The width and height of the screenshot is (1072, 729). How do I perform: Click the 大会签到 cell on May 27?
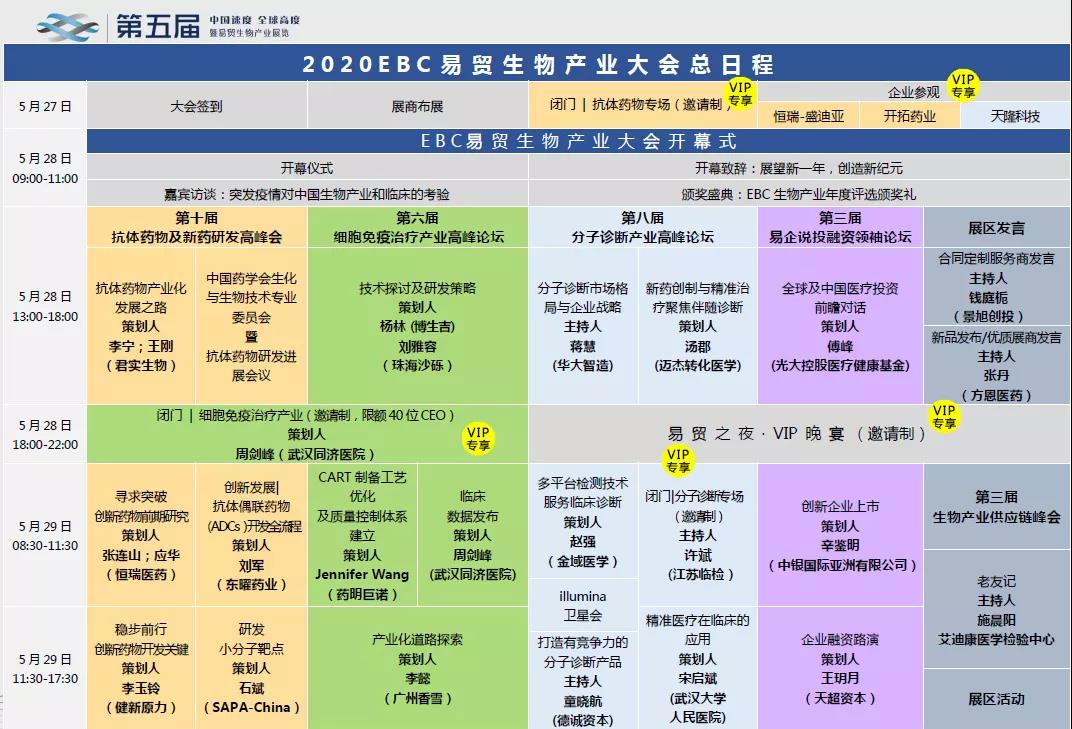pos(196,105)
